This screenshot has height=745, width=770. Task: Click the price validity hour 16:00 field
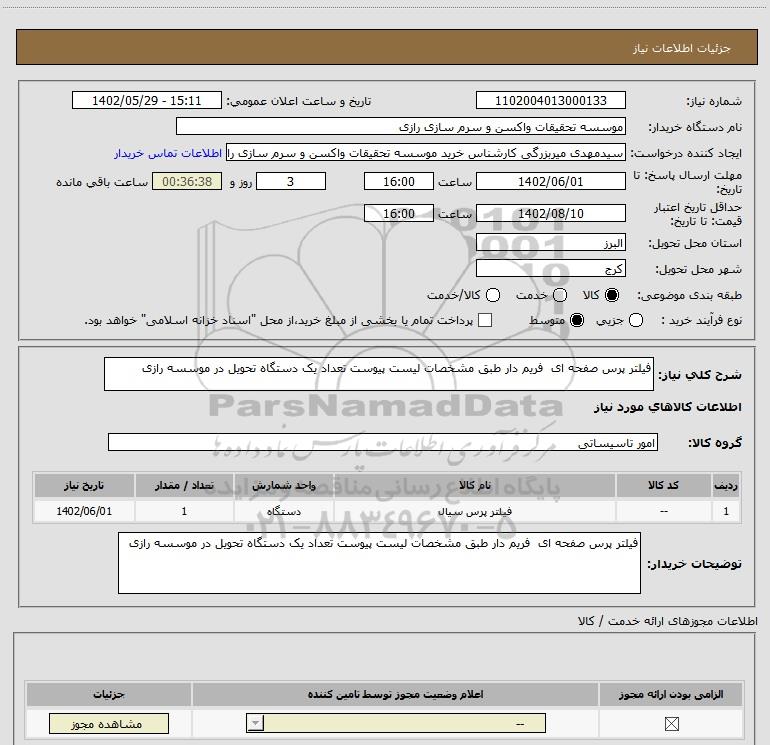point(399,214)
